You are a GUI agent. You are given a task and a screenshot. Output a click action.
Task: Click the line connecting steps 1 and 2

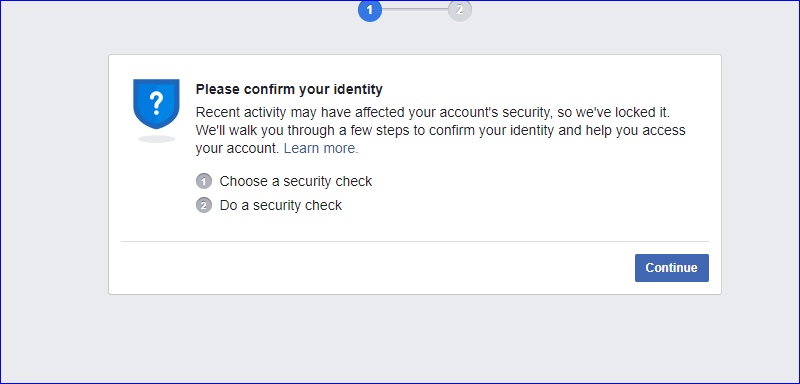point(415,9)
